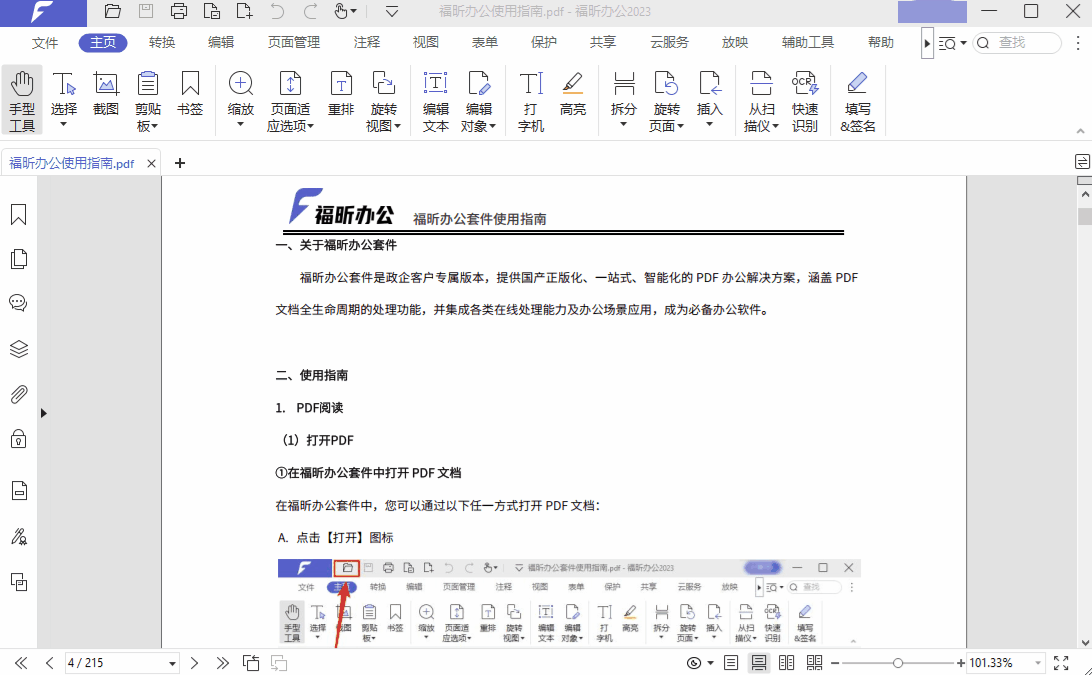Open the comments panel in the left sidebar
The image size is (1092, 675).
(x=17, y=302)
